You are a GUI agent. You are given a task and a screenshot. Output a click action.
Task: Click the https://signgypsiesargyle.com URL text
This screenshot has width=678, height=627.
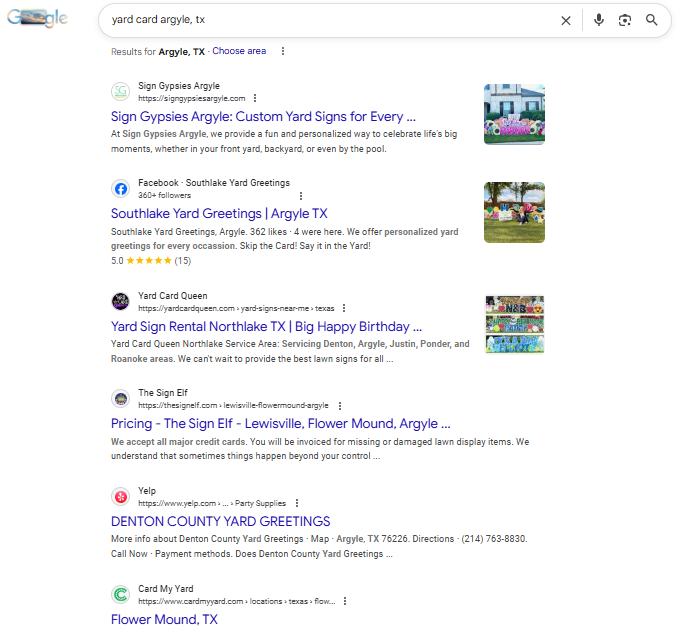192,98
